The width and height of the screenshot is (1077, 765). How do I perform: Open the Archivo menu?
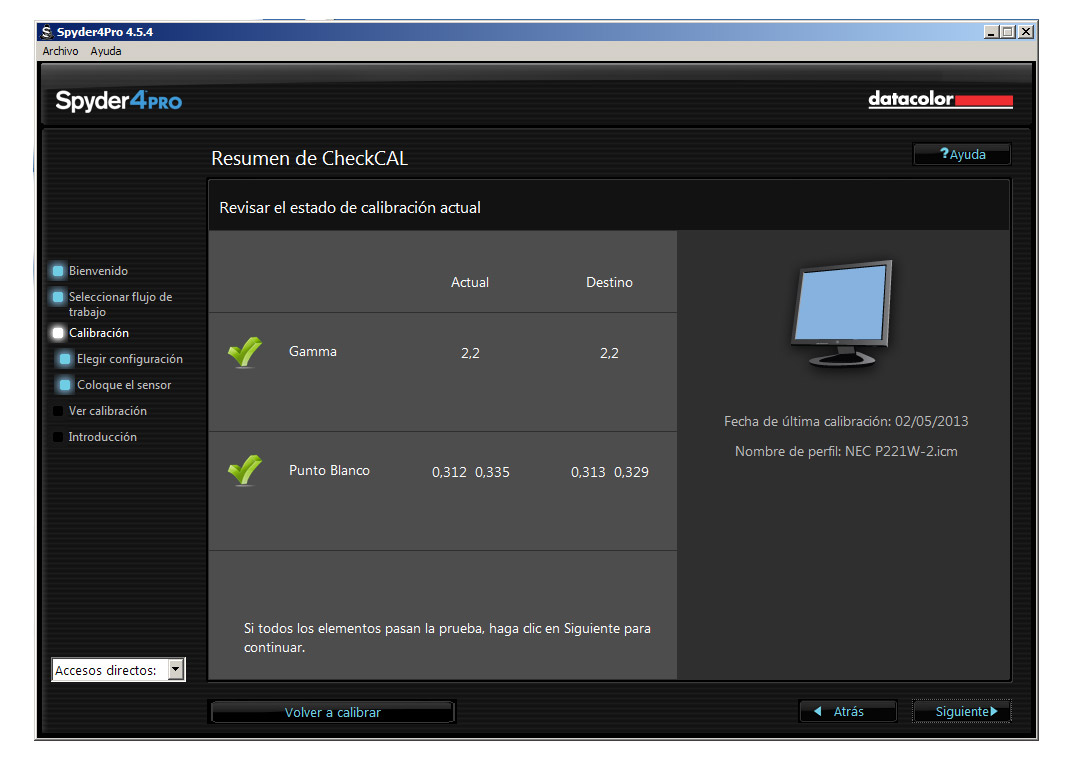tap(60, 51)
